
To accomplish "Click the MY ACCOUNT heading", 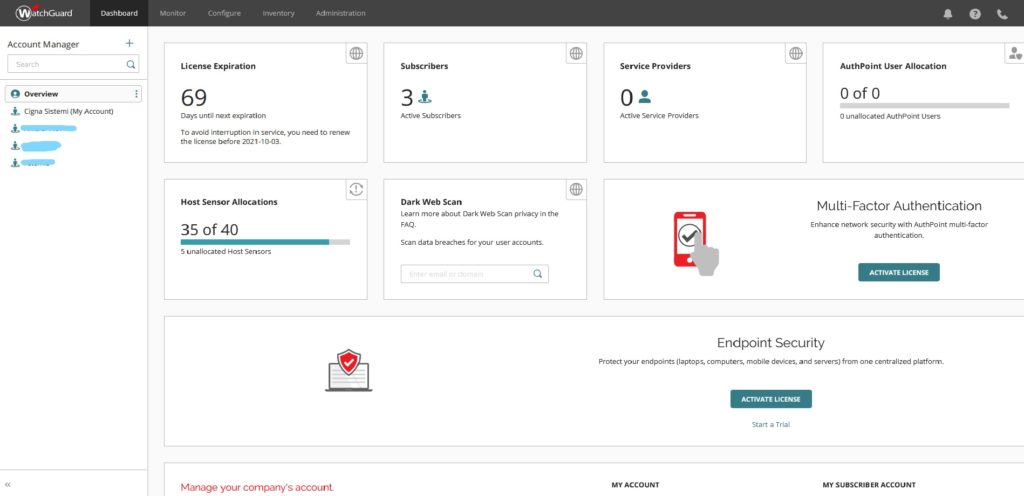I will pos(635,485).
